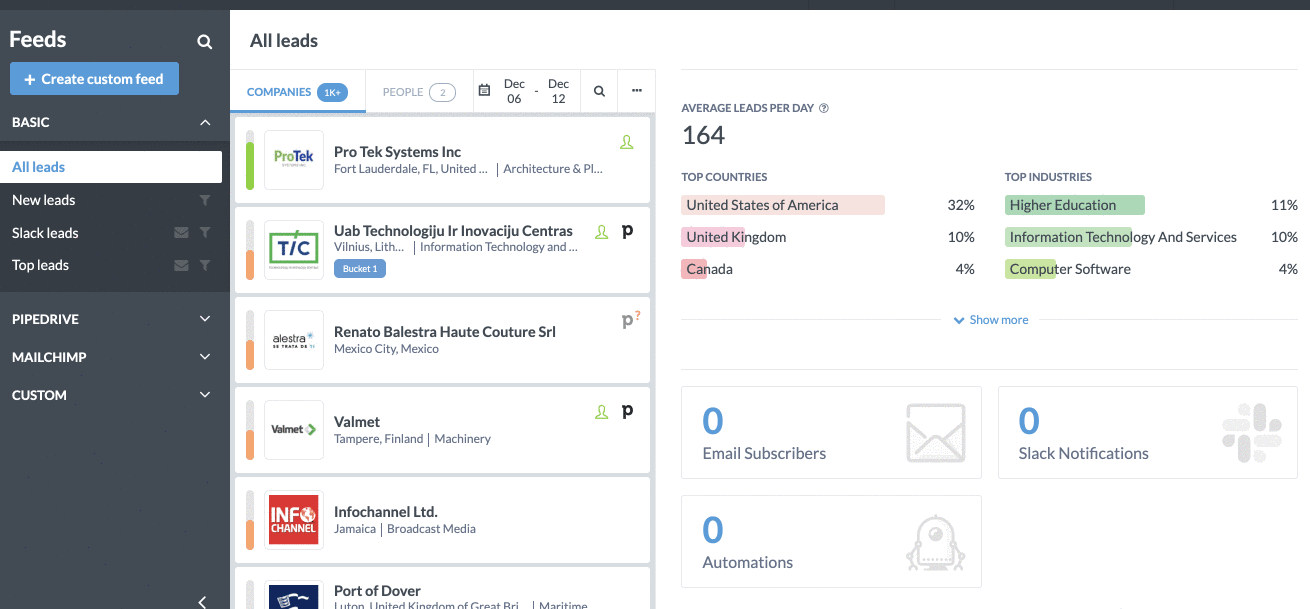Click the Infochannel logo thumbnail
This screenshot has width=1310, height=609.
click(x=294, y=520)
